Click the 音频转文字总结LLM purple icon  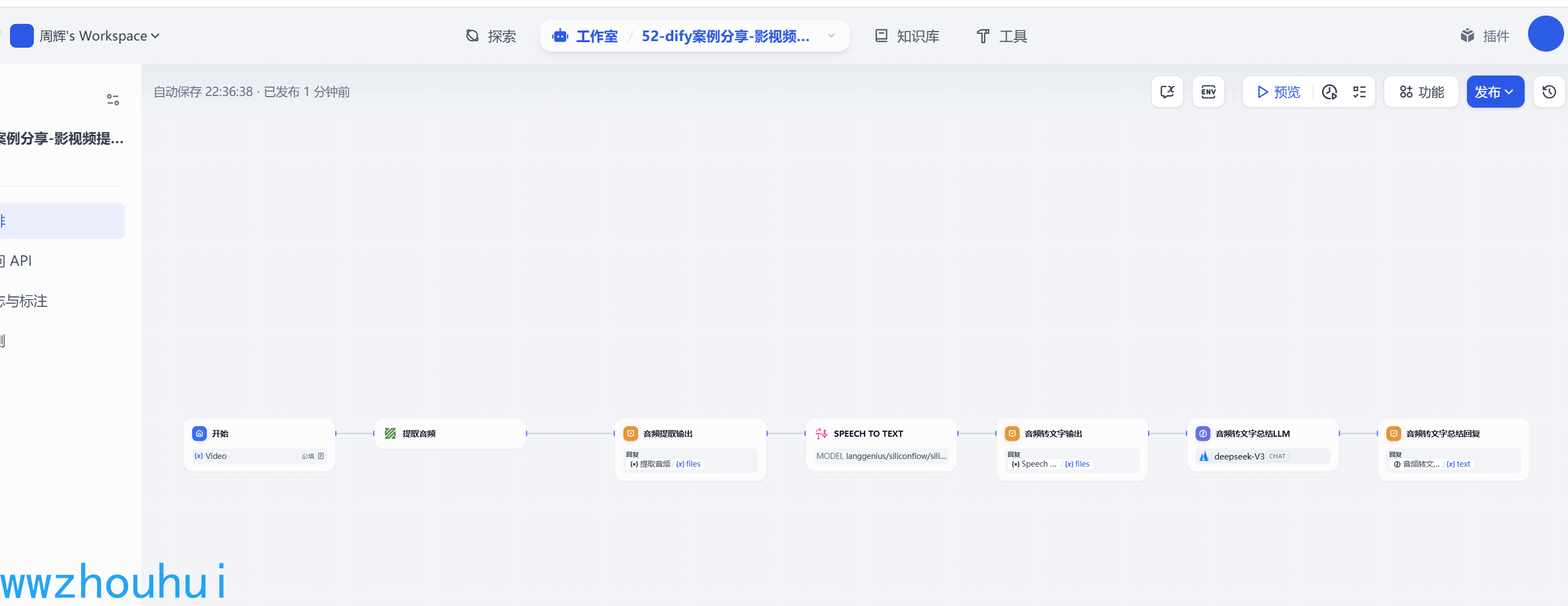point(1203,433)
